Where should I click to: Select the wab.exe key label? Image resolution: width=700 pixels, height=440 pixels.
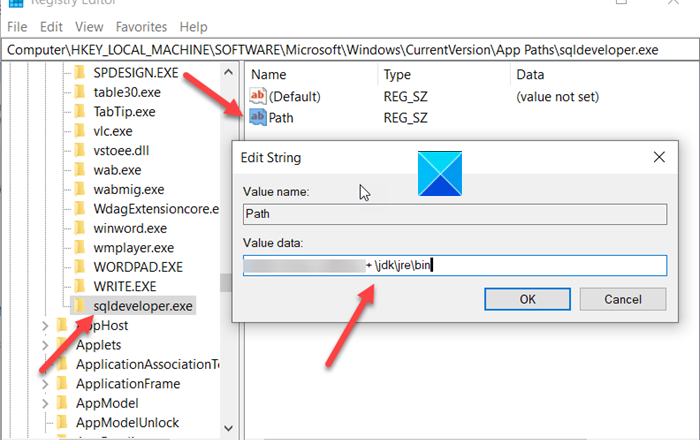(x=117, y=170)
